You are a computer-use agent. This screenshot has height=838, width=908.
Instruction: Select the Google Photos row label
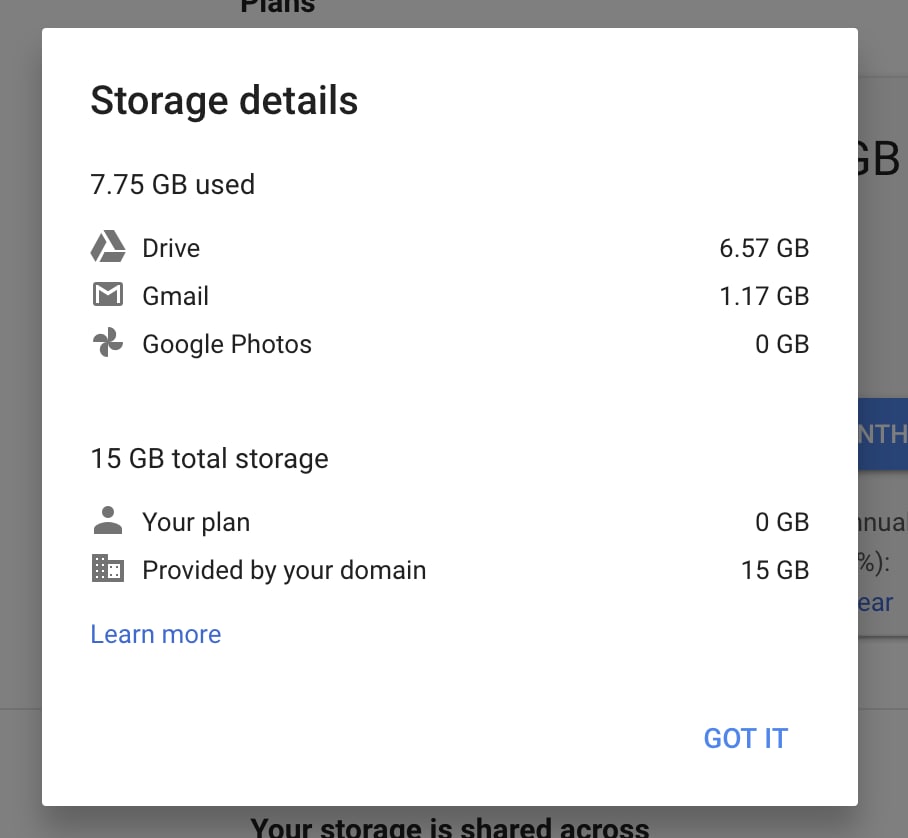(x=227, y=345)
